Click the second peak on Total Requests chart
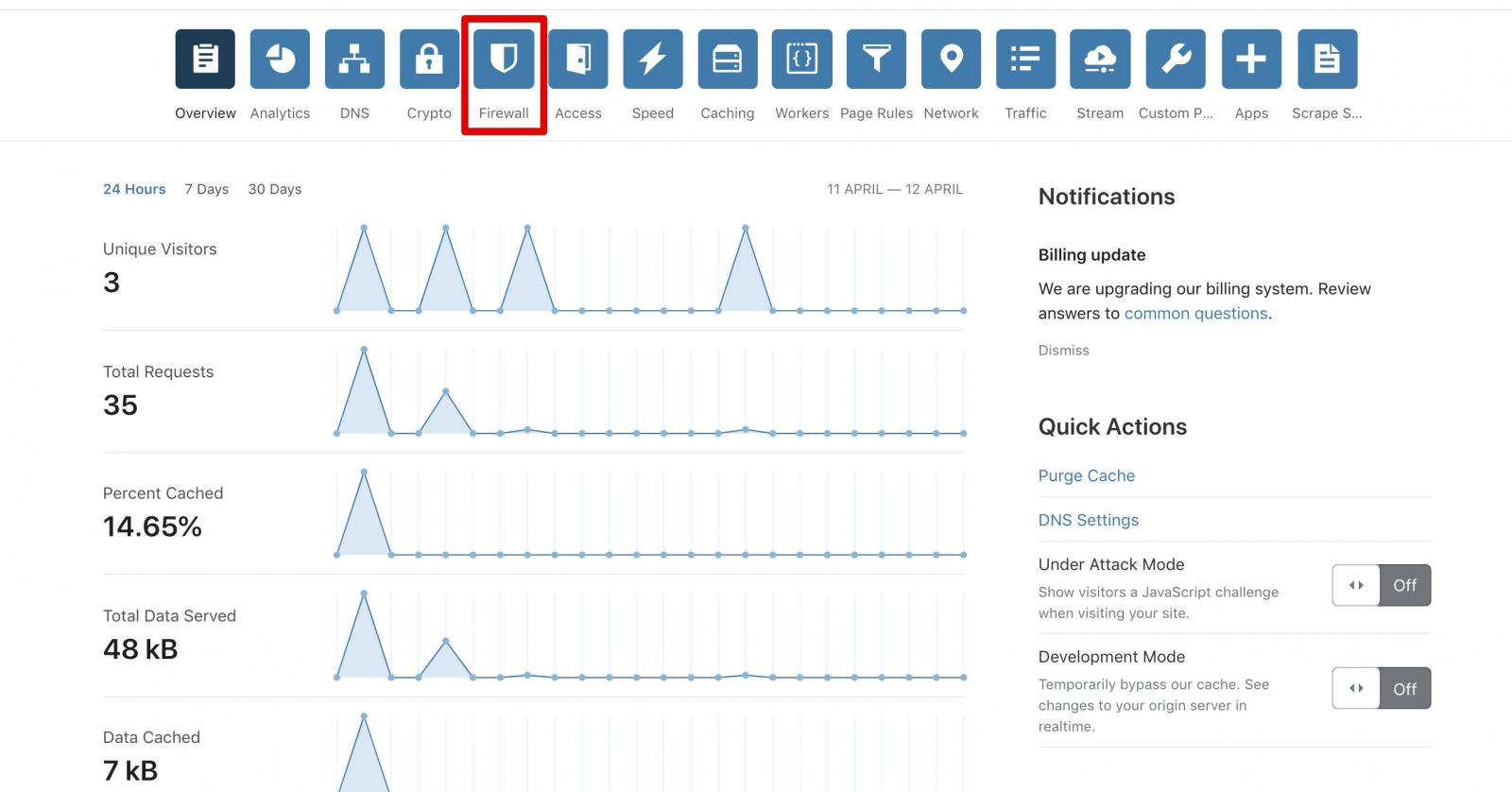Image resolution: width=1512 pixels, height=792 pixels. coord(445,391)
